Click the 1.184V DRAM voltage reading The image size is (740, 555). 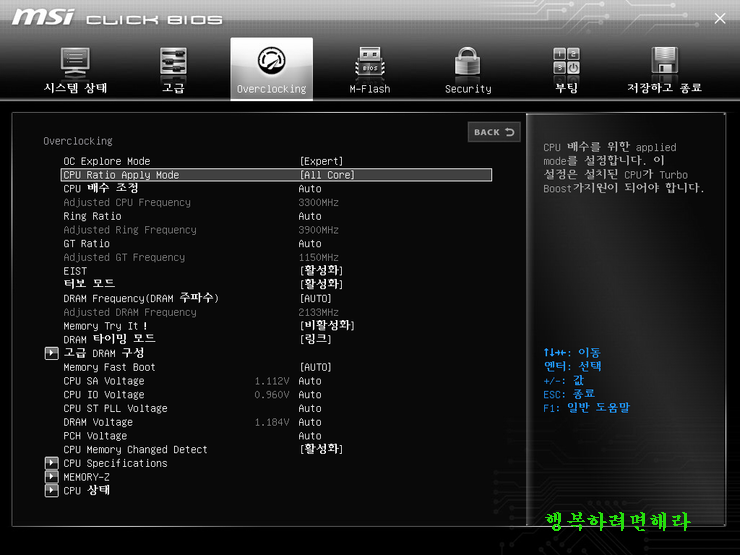(272, 422)
